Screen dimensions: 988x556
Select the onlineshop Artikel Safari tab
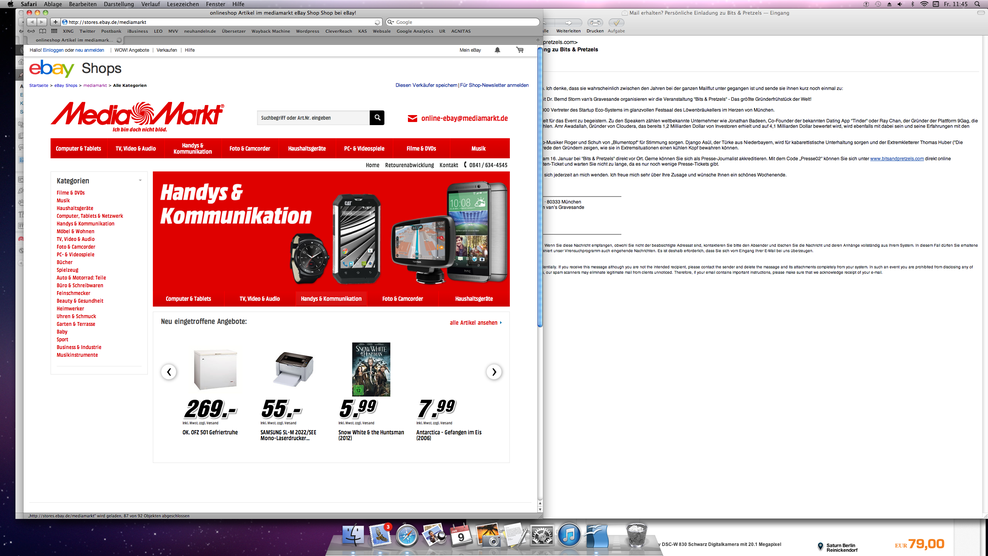pos(74,40)
